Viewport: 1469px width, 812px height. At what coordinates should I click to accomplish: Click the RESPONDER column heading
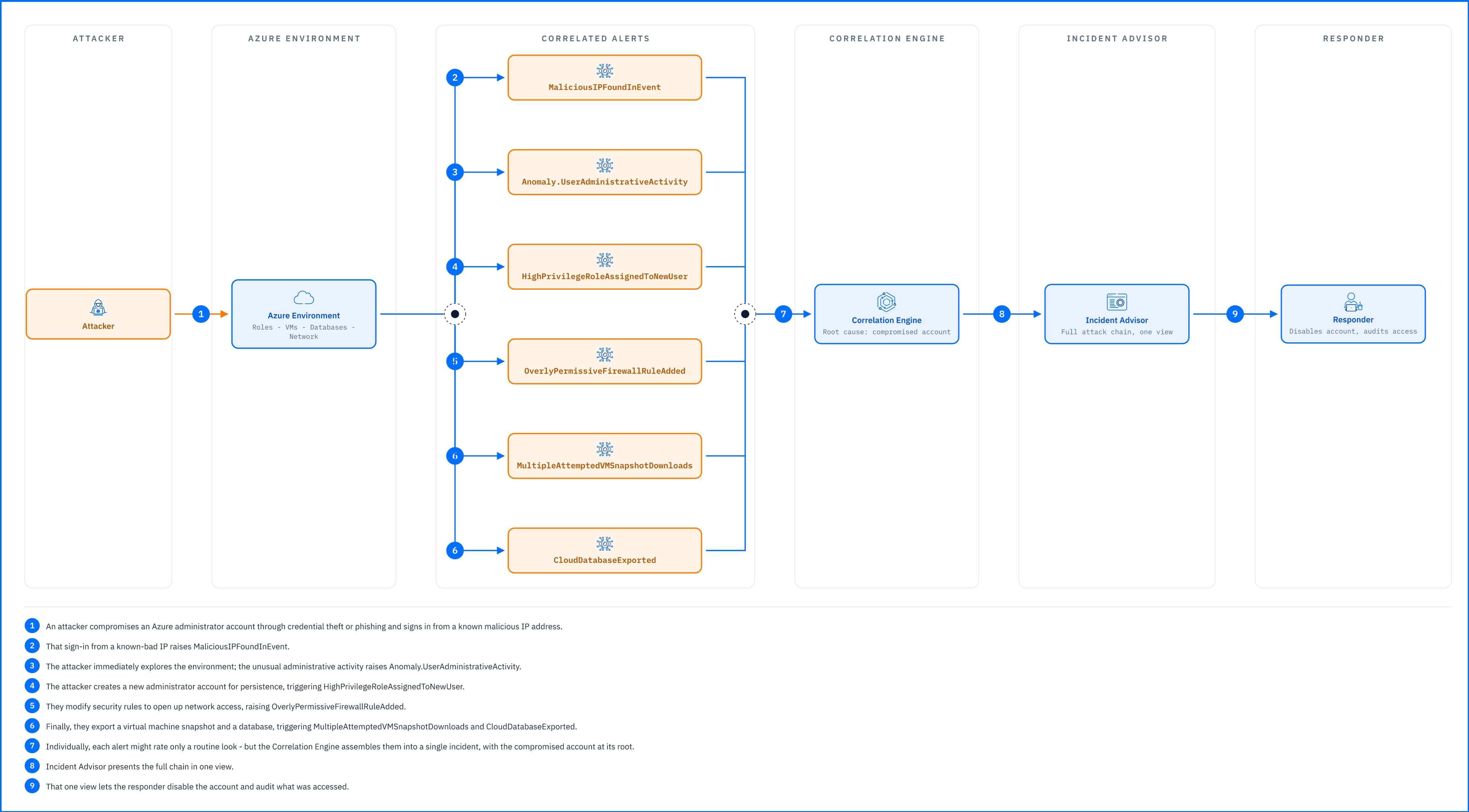click(1353, 39)
